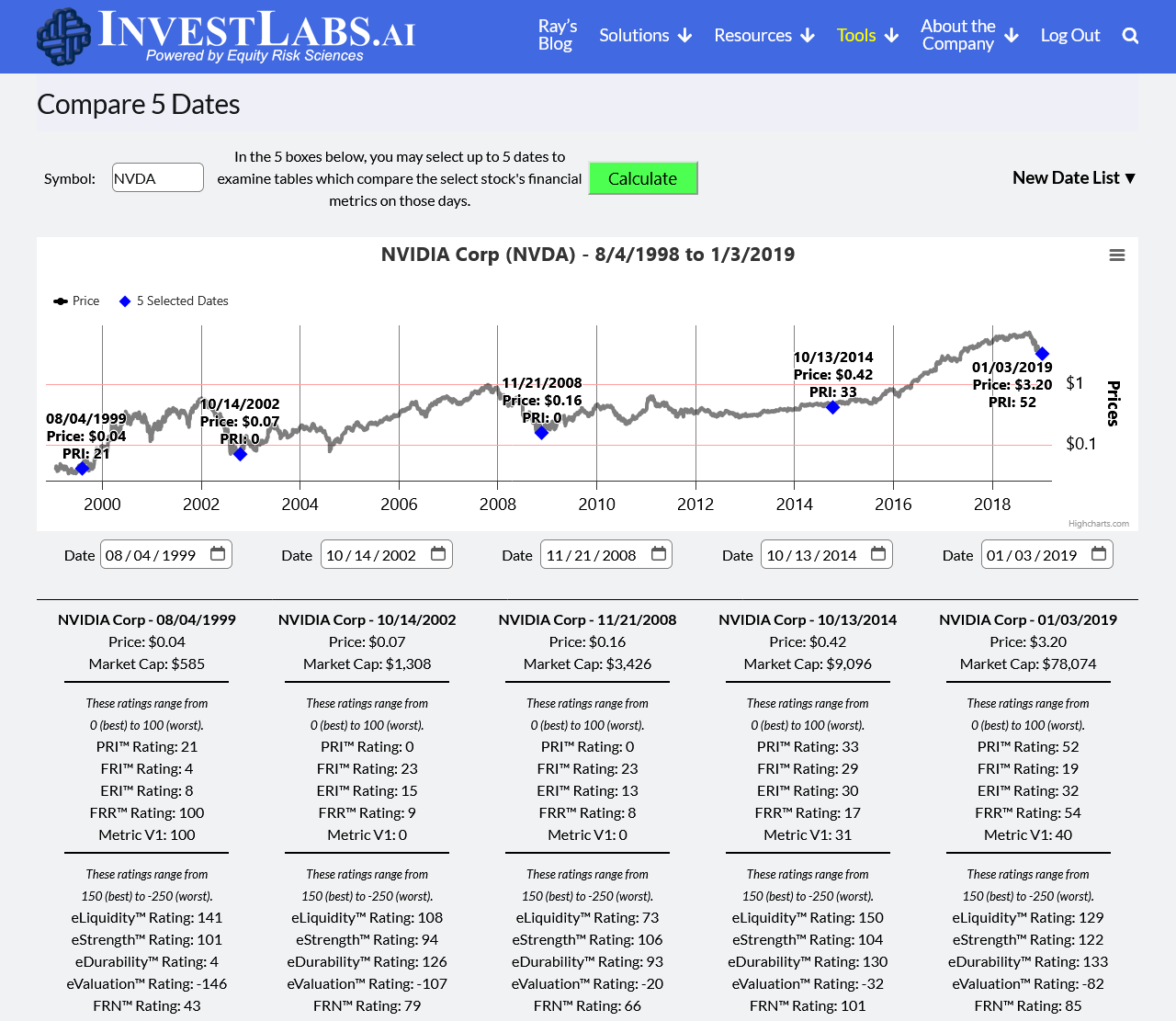1176x1021 pixels.
Task: Expand the Resources menu
Action: (763, 36)
